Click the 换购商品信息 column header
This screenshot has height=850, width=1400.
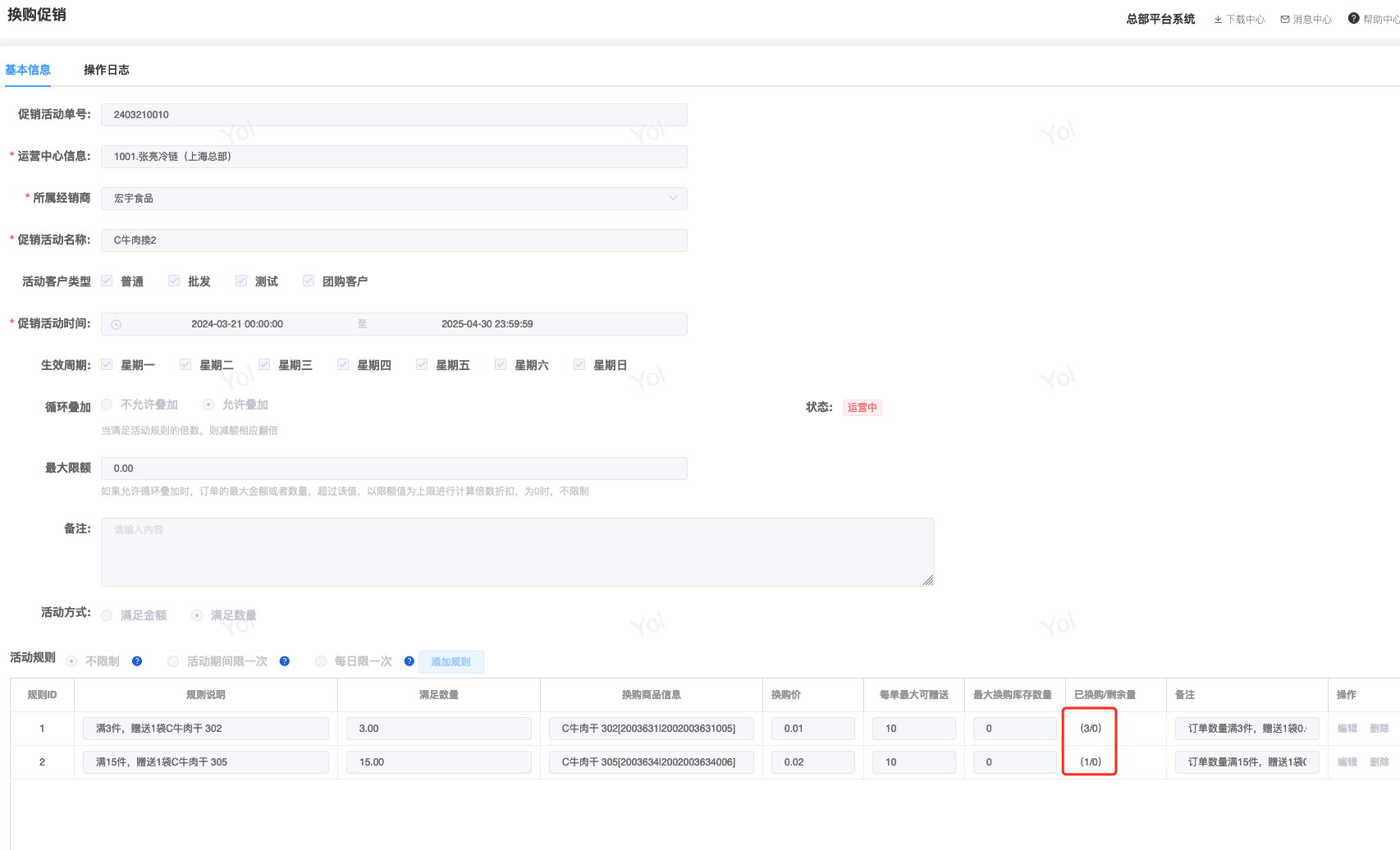[x=652, y=695]
